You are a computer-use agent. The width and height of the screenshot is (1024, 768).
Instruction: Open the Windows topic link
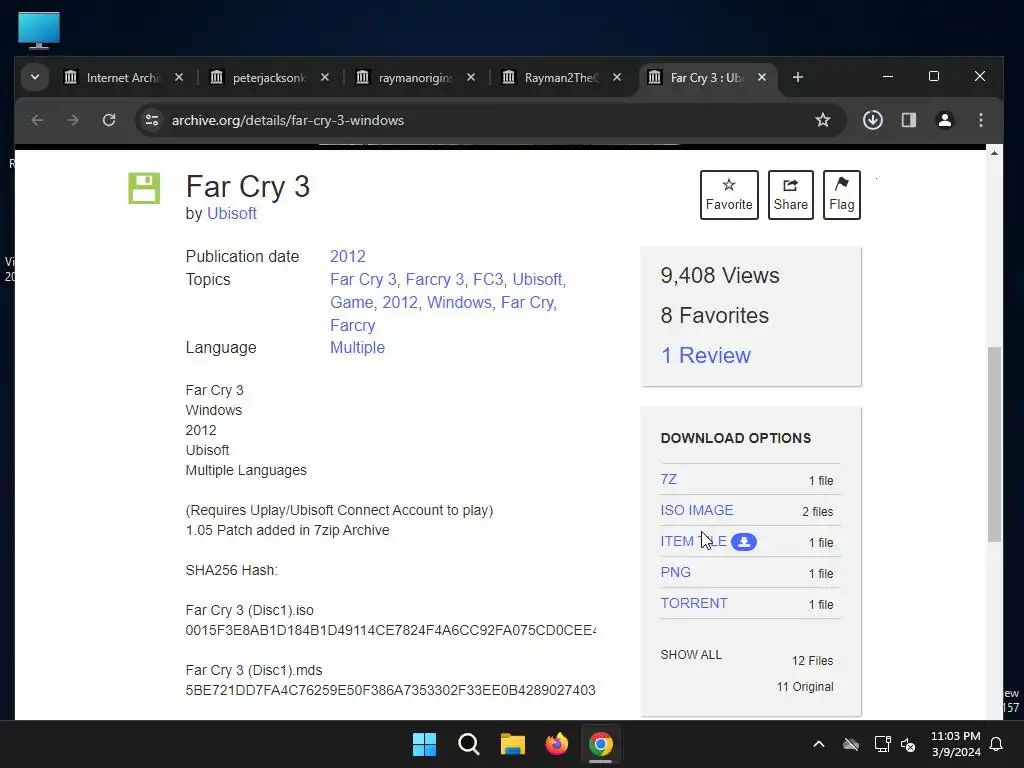[459, 302]
